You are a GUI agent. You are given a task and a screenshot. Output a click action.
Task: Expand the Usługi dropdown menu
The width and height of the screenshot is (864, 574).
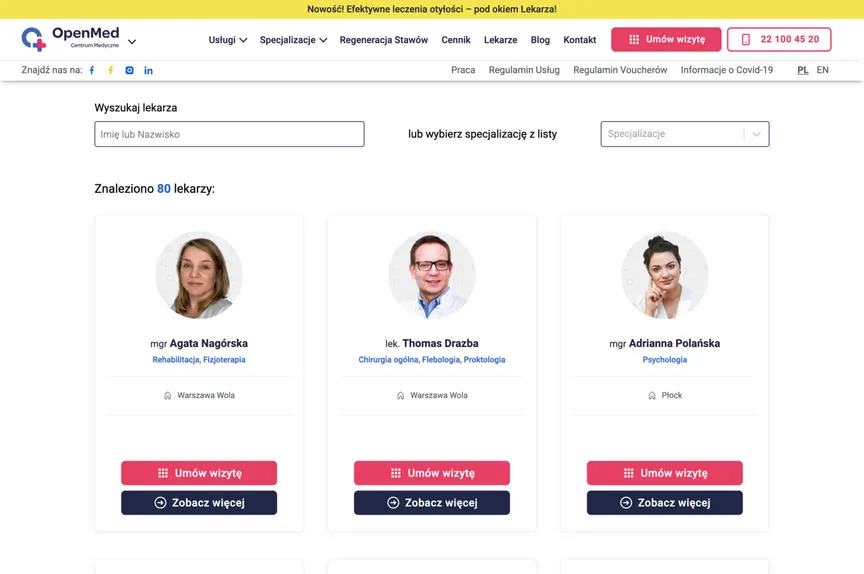tap(228, 40)
